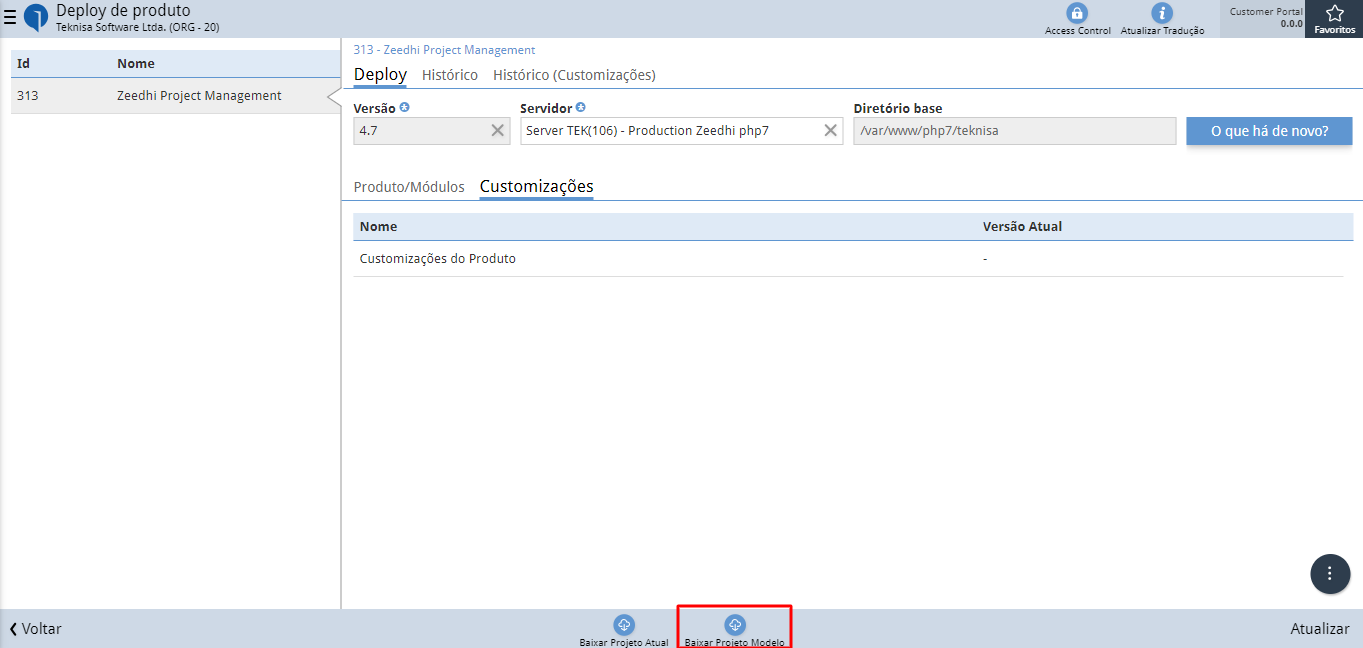Screen dimensions: 1363x648
Task: Click the Id column header
Action: click(23, 64)
